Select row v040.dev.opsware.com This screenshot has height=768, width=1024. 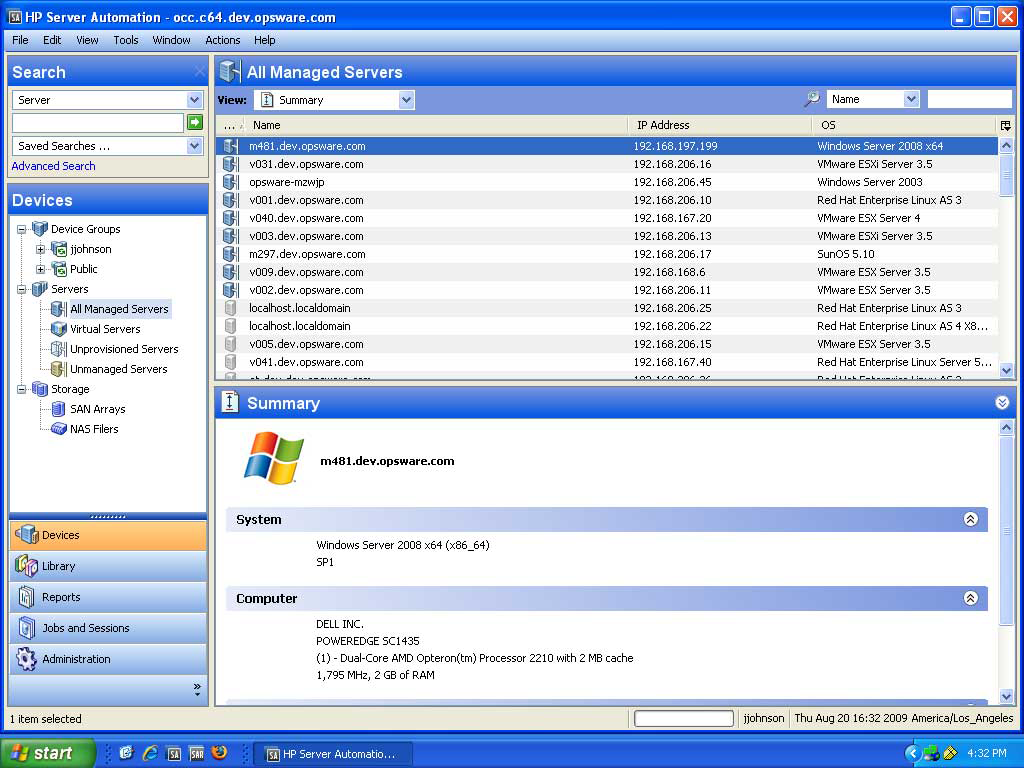607,218
